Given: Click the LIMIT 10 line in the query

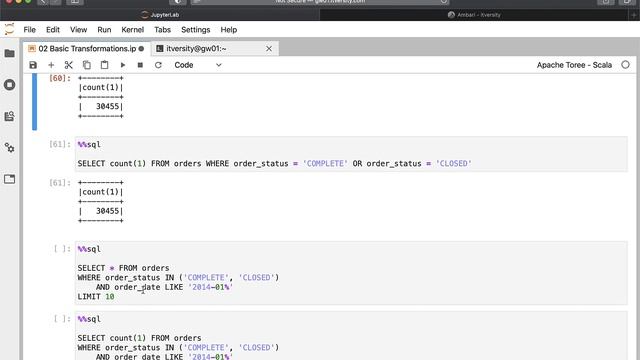Looking at the screenshot, I should [96, 297].
